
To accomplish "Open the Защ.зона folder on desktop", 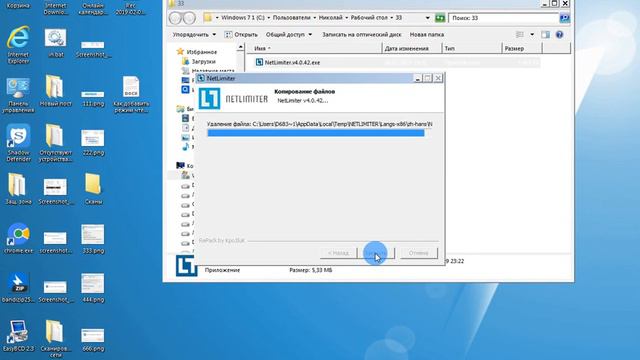I will [x=18, y=189].
